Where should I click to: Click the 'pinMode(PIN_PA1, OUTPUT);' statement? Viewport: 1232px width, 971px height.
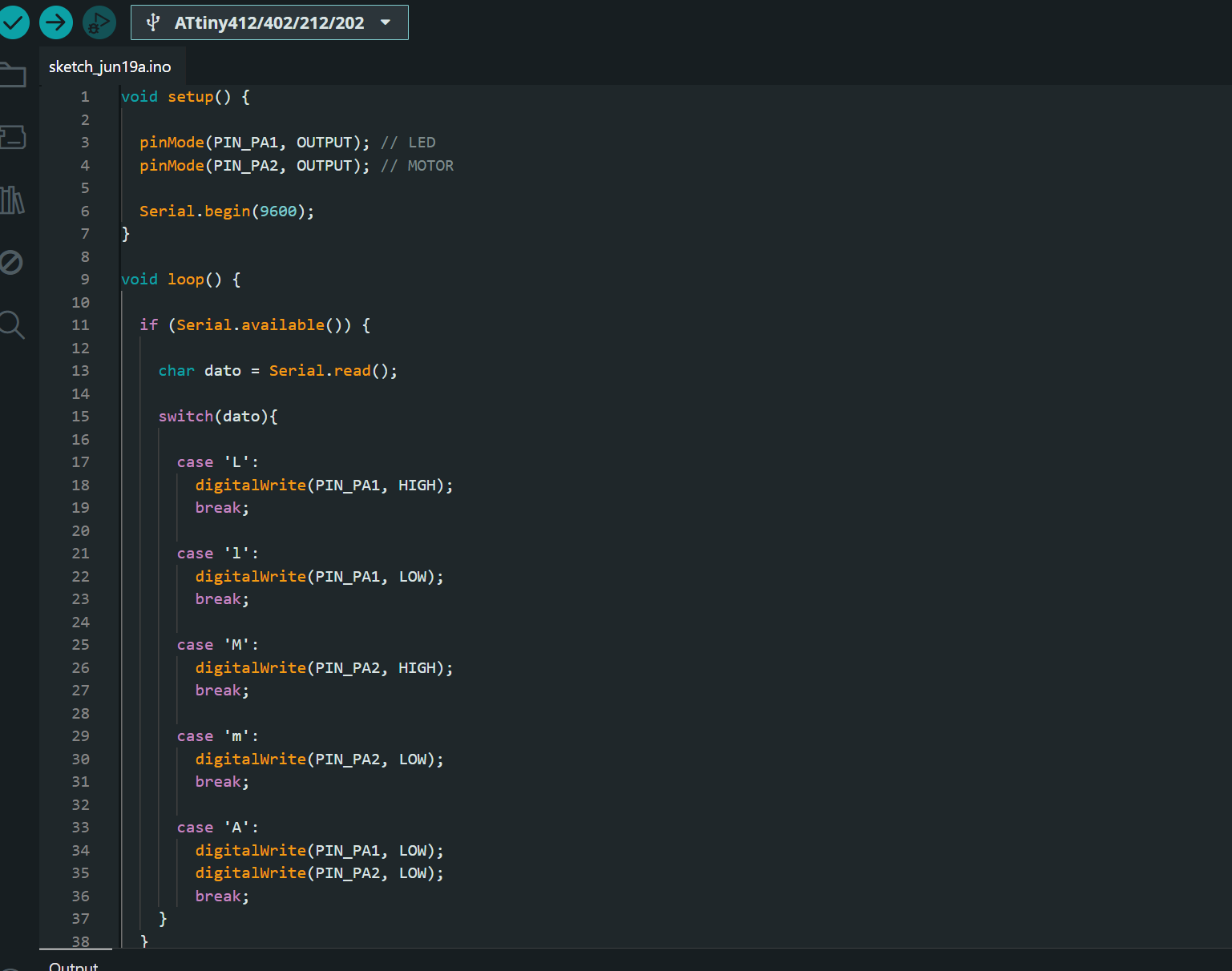click(x=255, y=143)
